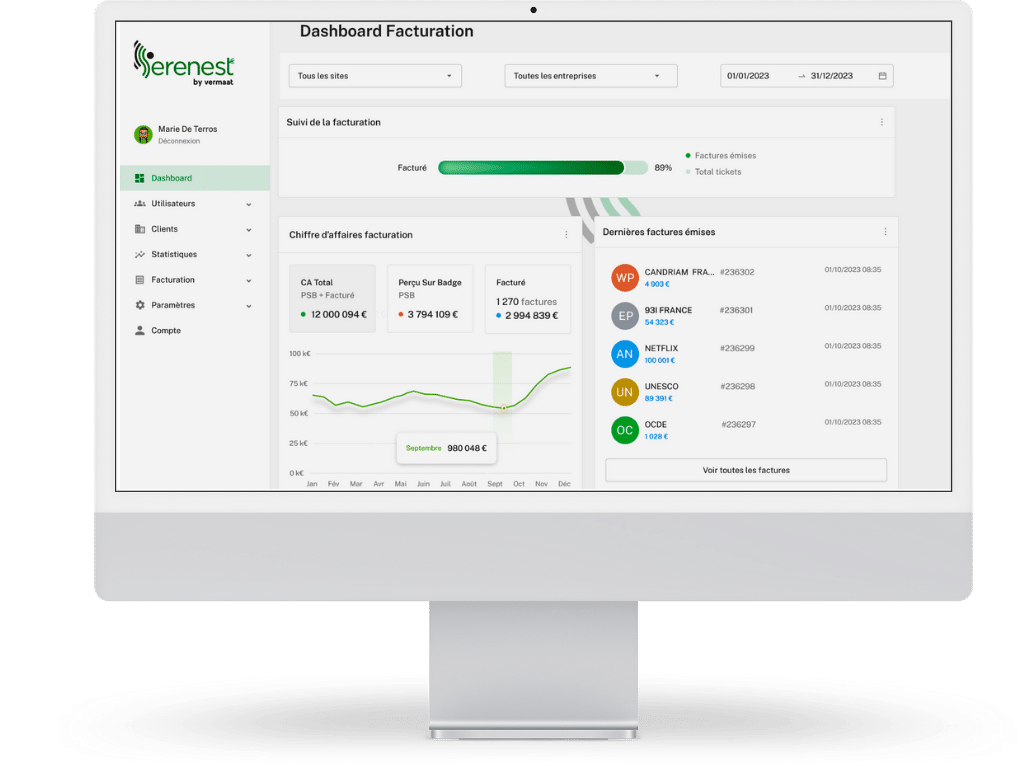Select the Dashboard icon in the sidebar

137,178
